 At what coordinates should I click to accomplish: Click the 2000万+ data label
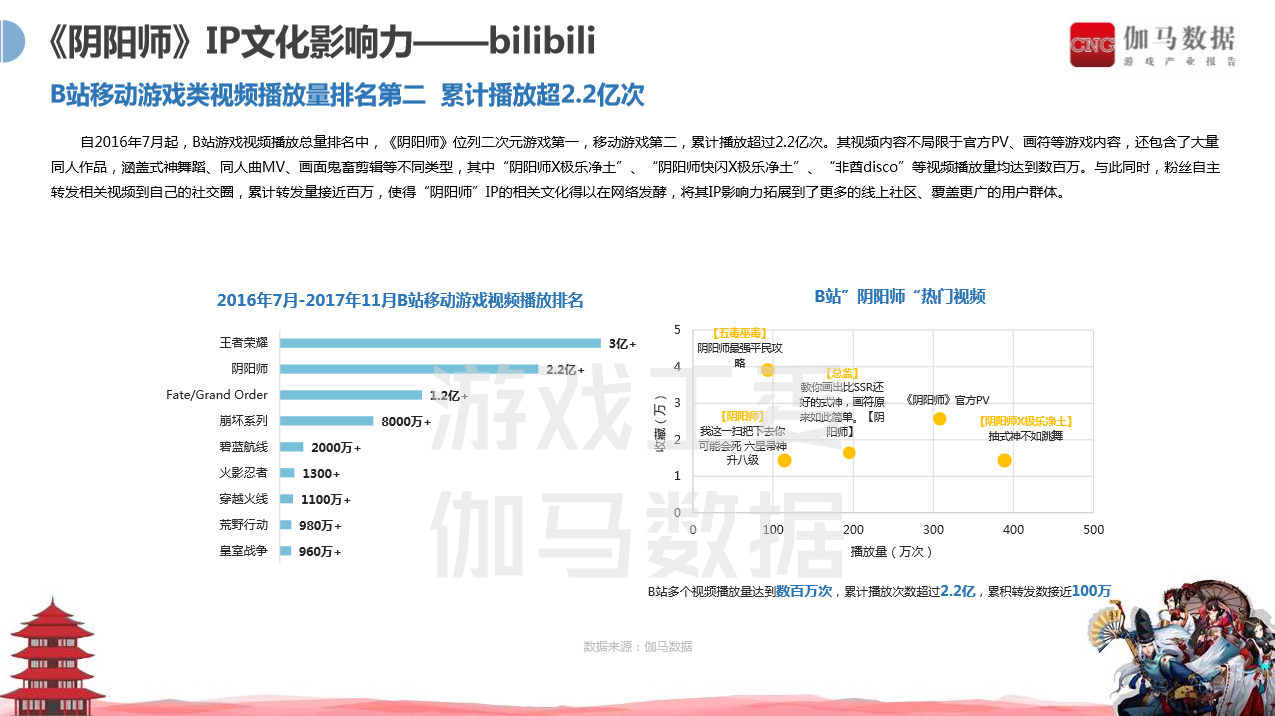pos(336,448)
